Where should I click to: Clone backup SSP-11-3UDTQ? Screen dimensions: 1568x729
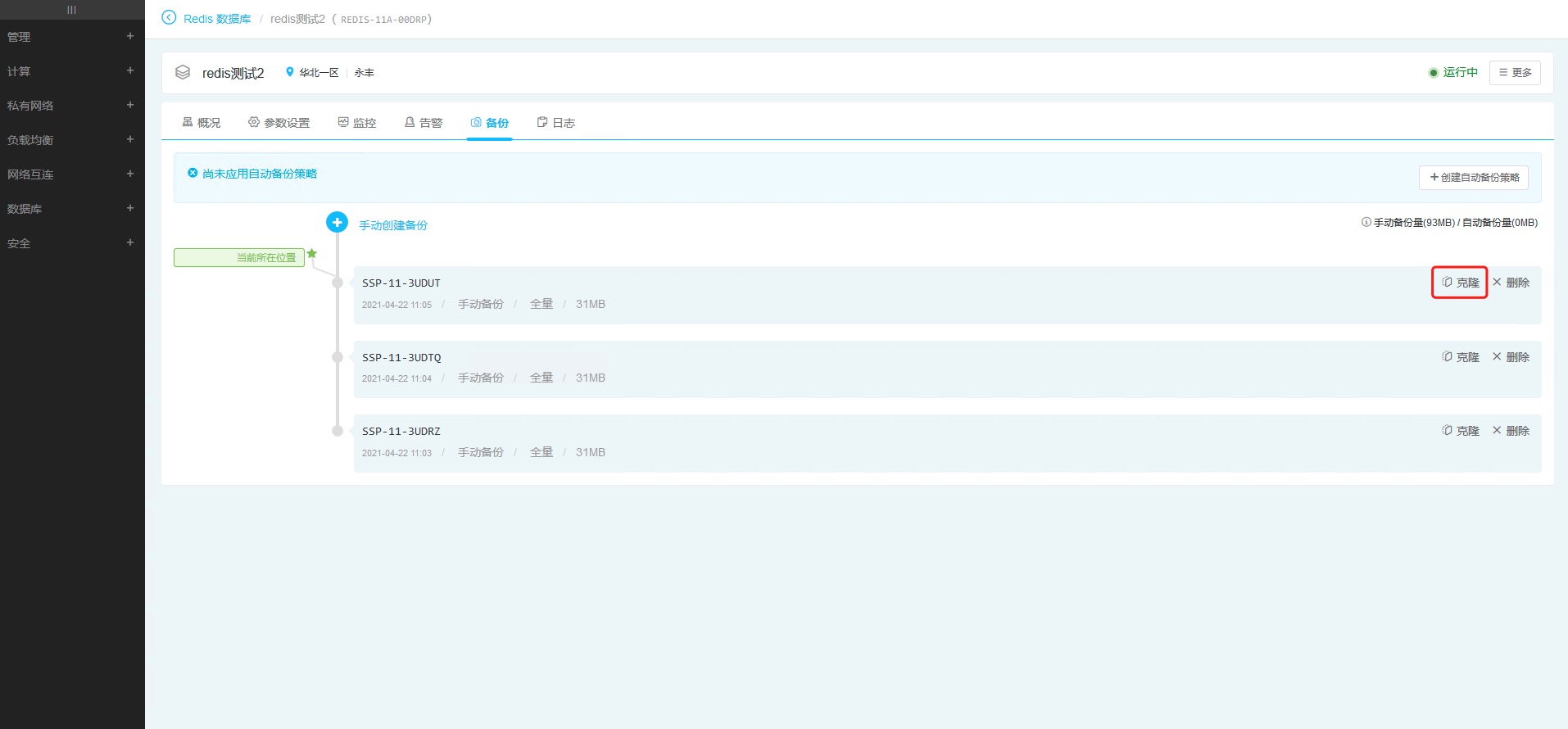1461,357
